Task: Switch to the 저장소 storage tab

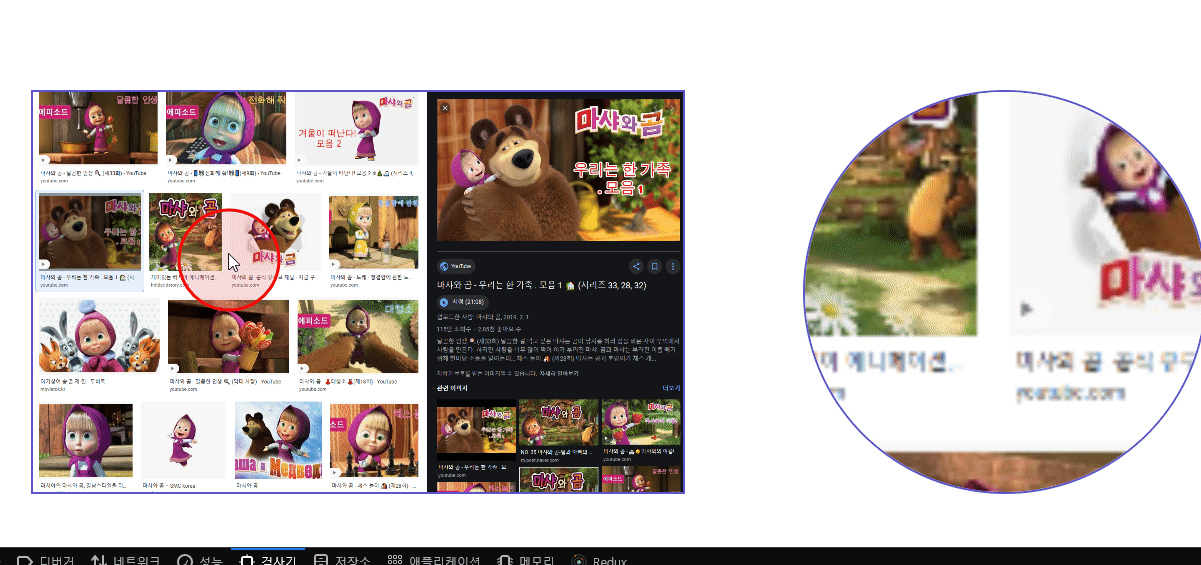Action: point(341,561)
